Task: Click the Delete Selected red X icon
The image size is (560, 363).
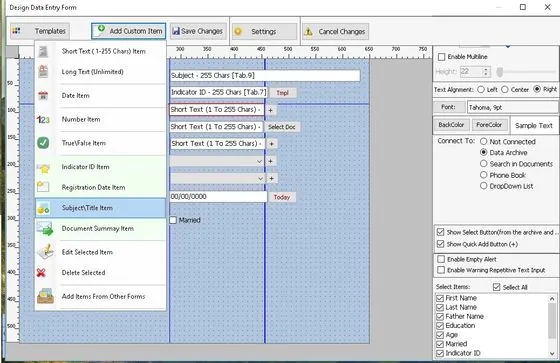Action: pos(41,273)
